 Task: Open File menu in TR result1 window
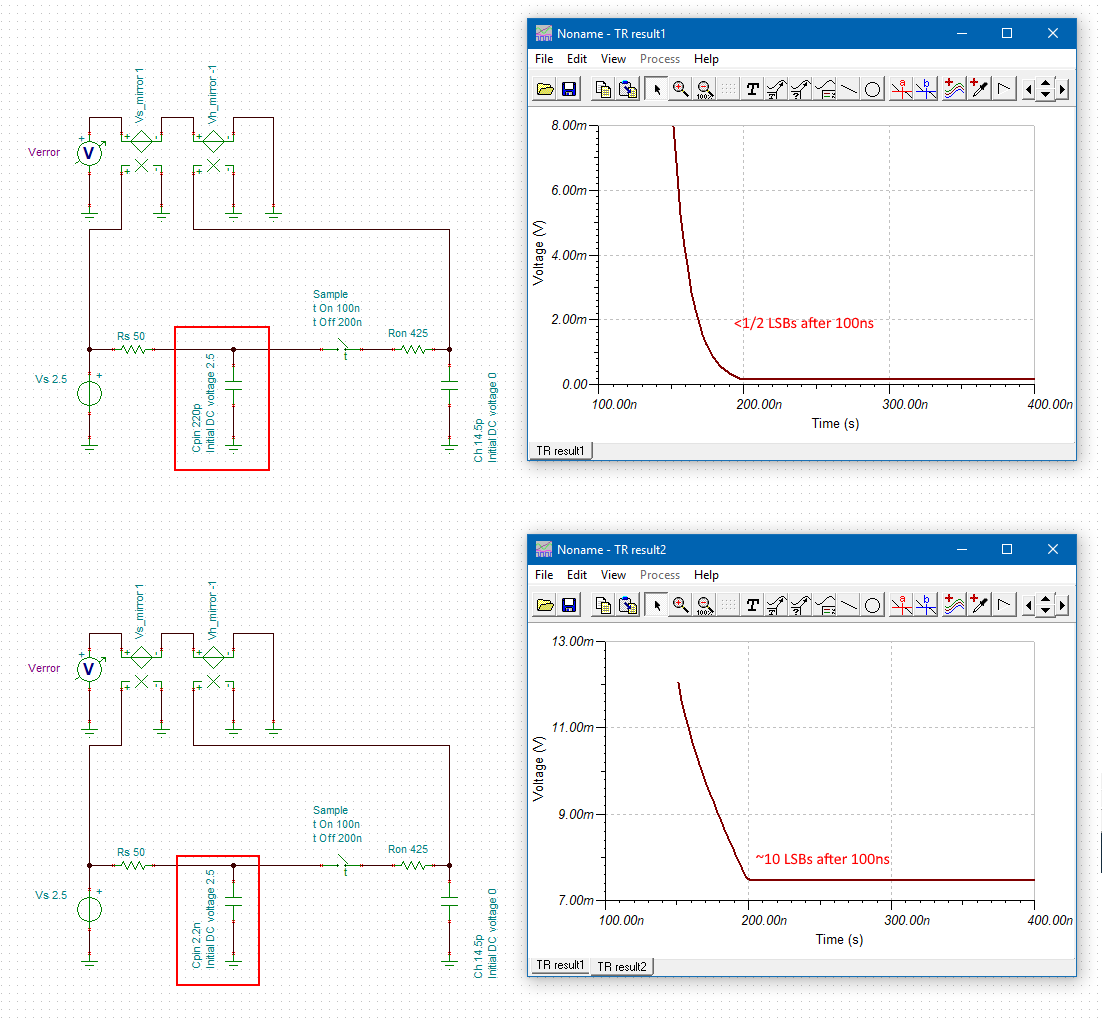pyautogui.click(x=544, y=59)
